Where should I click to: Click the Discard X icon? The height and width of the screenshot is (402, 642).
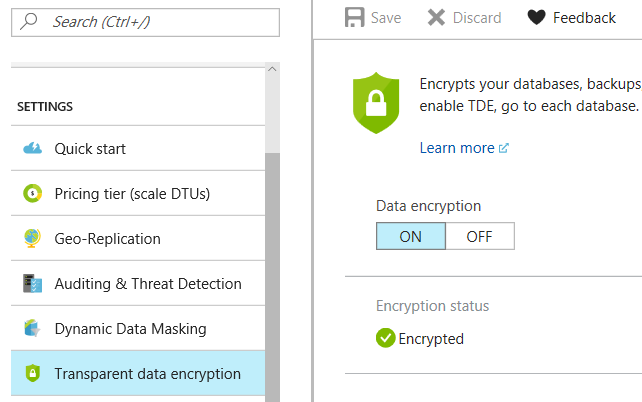pos(436,17)
